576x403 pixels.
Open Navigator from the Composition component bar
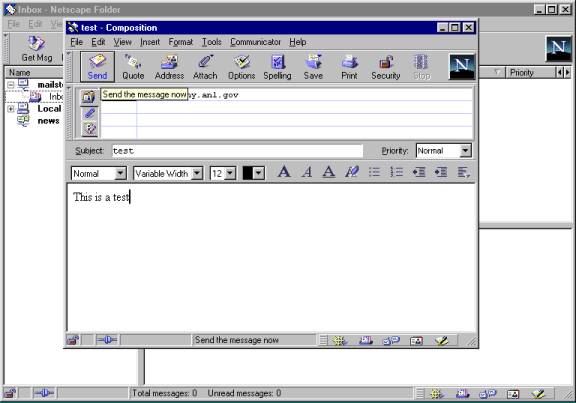point(340,341)
